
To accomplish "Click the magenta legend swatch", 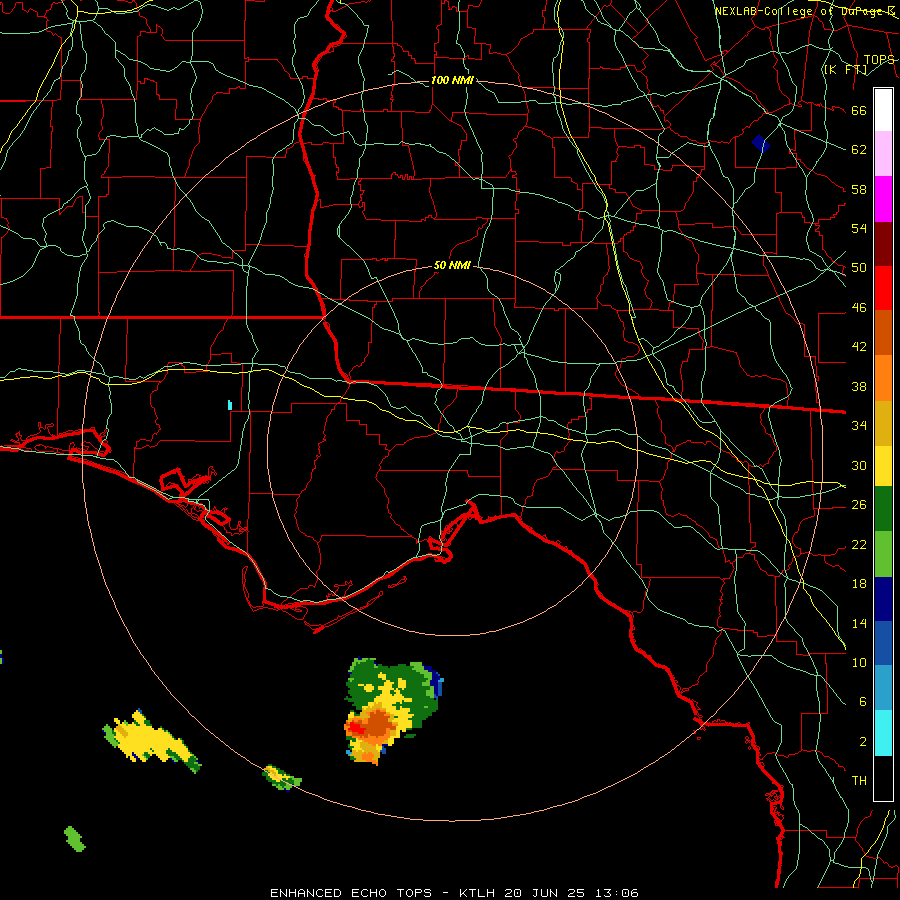I will pos(883,199).
